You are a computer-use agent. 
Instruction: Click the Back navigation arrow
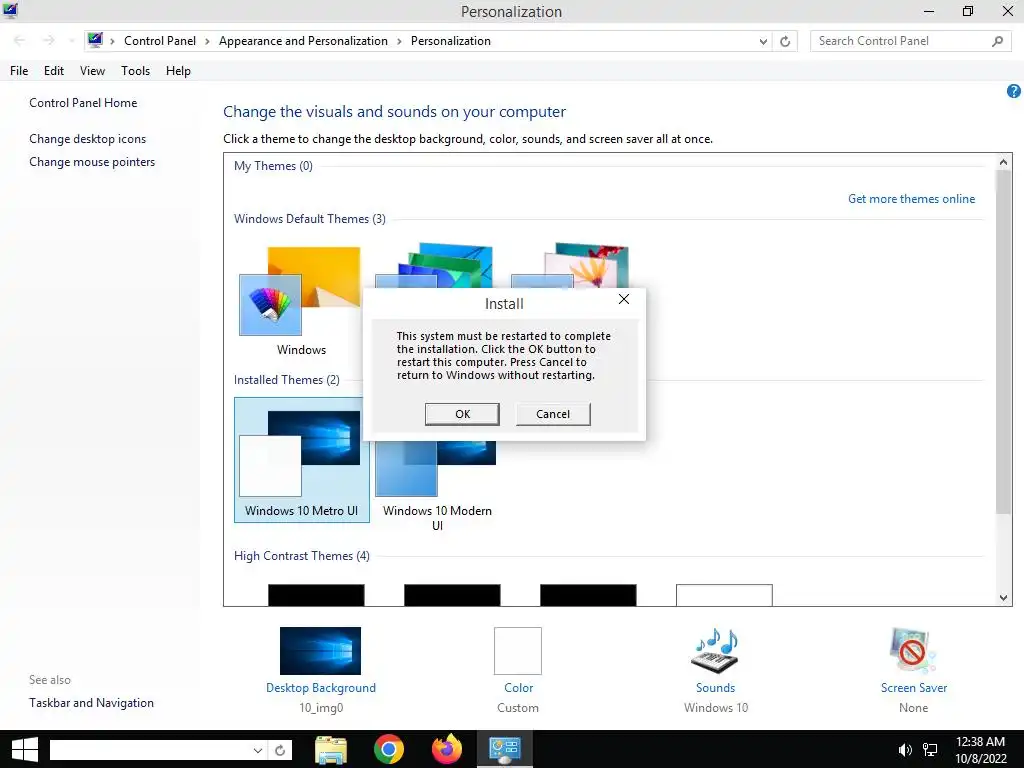click(20, 40)
